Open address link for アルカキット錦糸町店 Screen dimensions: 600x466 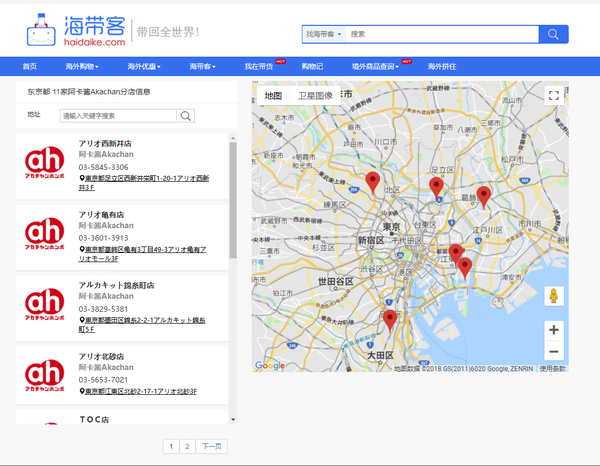[142, 325]
